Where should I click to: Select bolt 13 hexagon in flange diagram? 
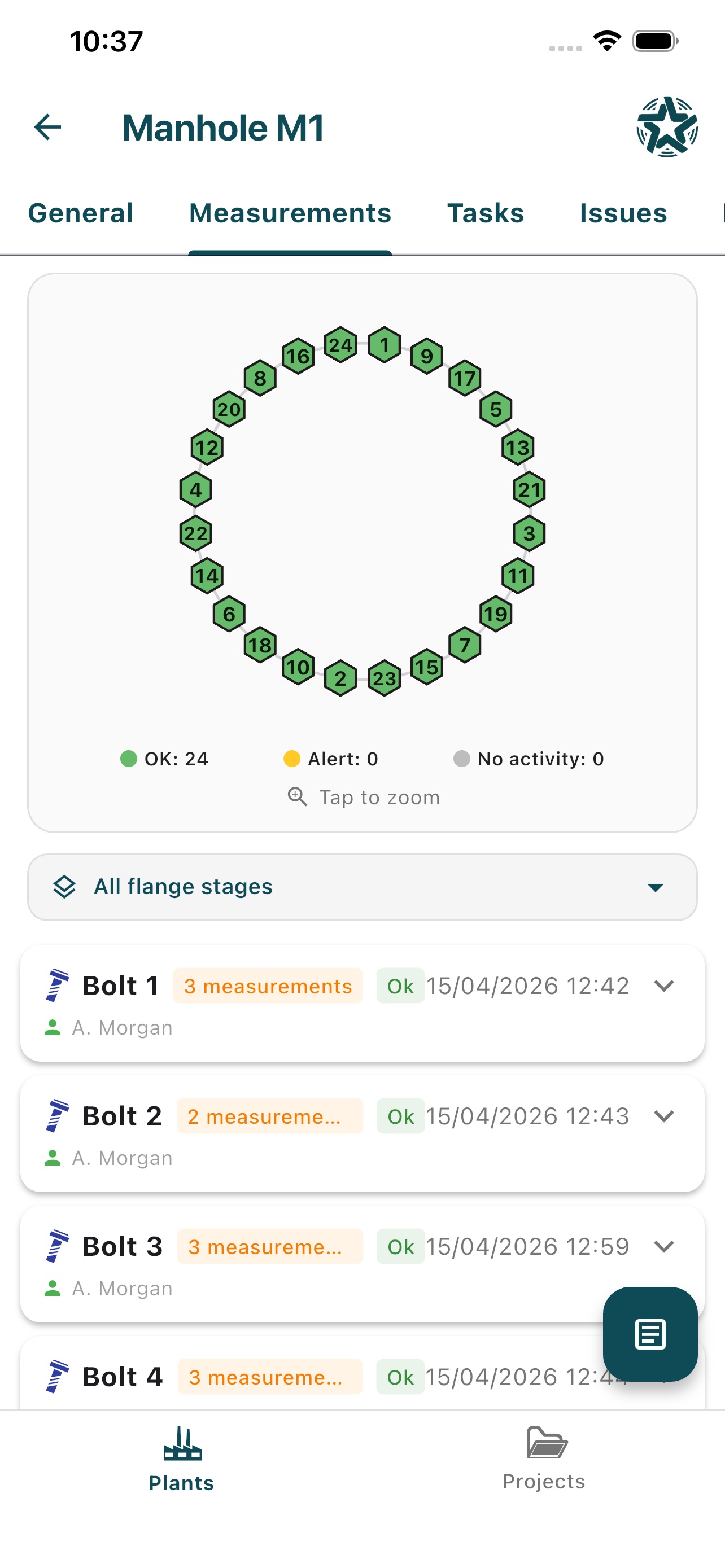pyautogui.click(x=518, y=448)
